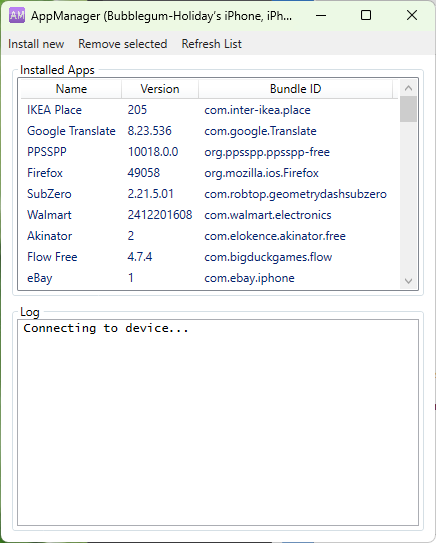Image resolution: width=436 pixels, height=543 pixels.
Task: Choose Remove selected from the menu bar
Action: point(123,44)
